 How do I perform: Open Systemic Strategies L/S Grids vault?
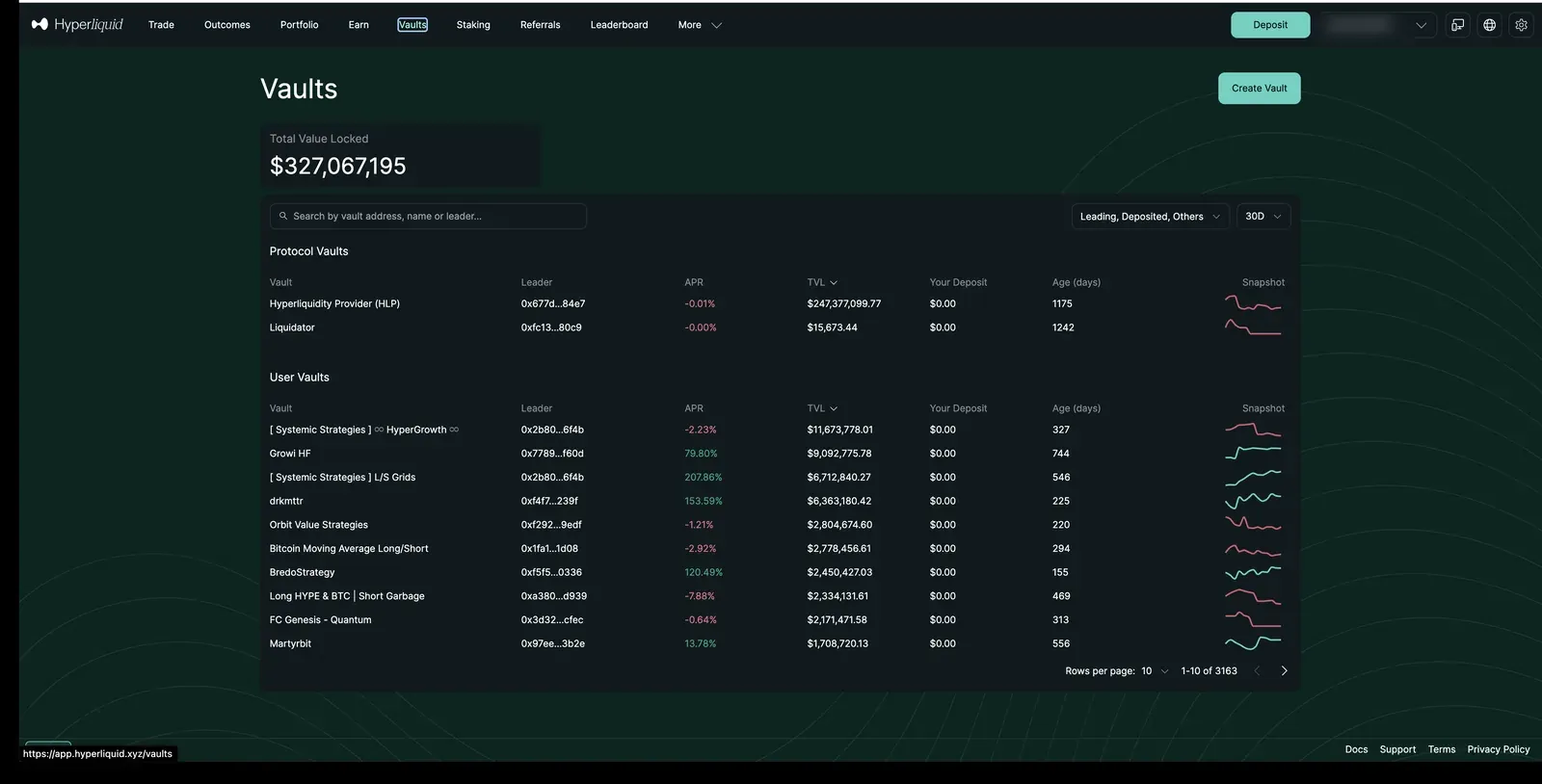(342, 477)
